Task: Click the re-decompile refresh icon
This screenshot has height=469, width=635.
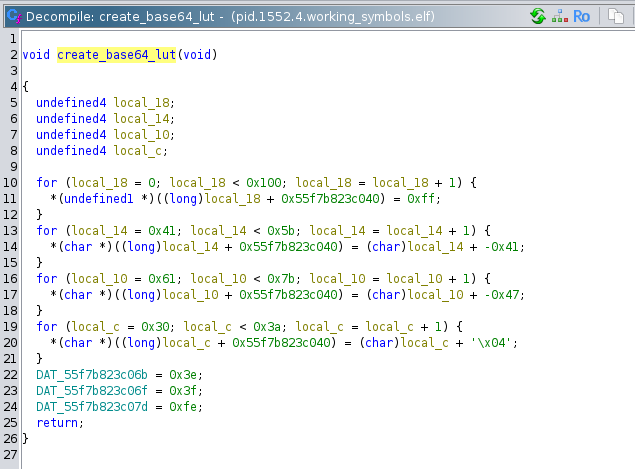Action: pyautogui.click(x=538, y=16)
